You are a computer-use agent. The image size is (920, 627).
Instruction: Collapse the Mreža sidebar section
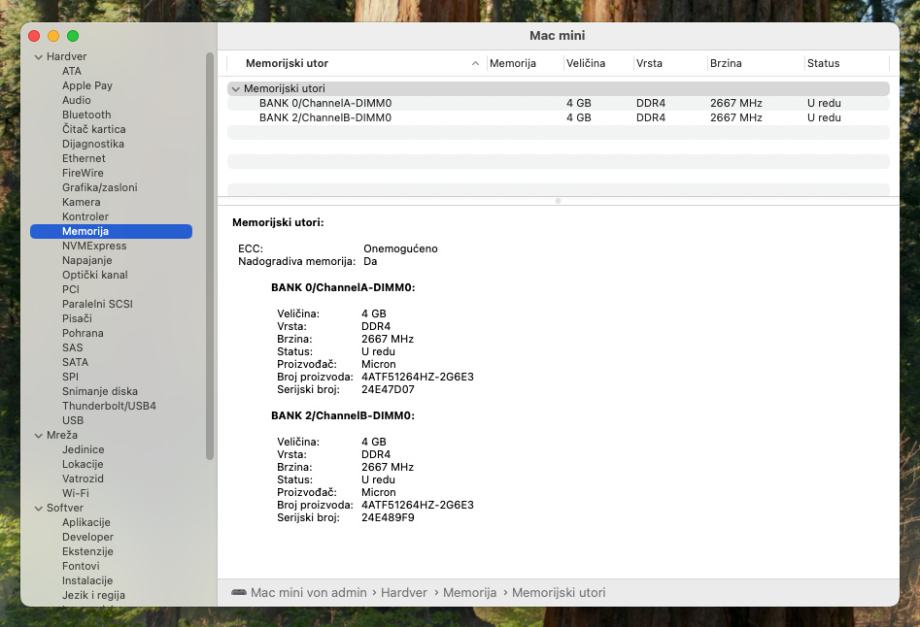(x=39, y=435)
